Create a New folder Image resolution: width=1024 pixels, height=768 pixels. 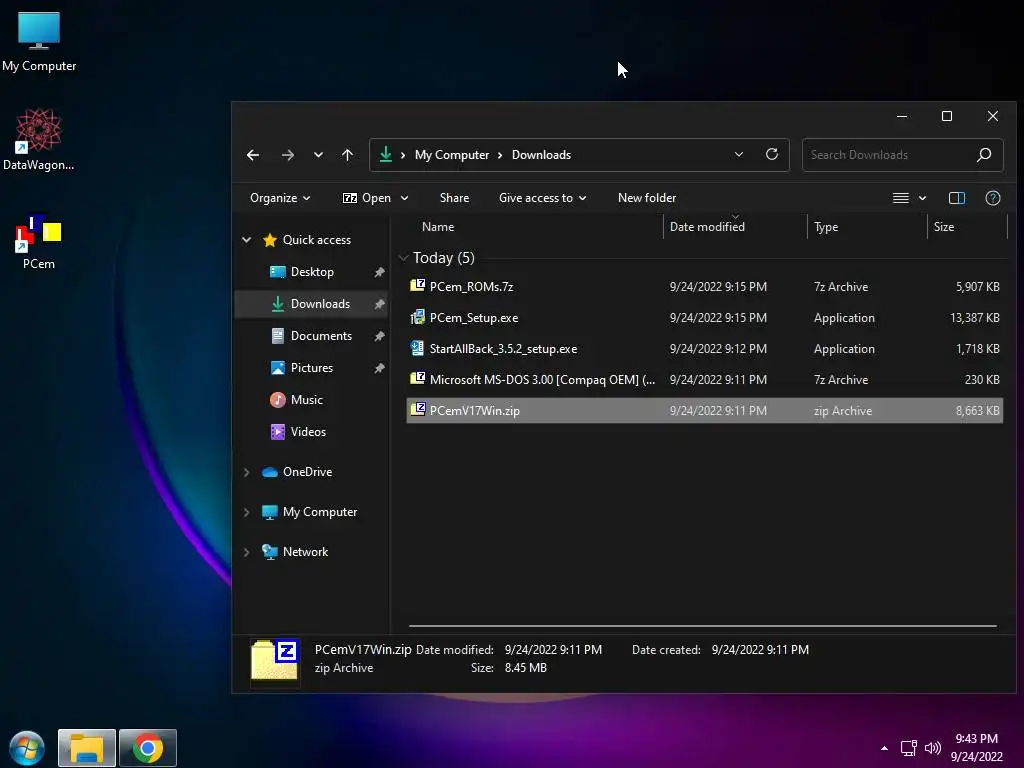pyautogui.click(x=647, y=198)
